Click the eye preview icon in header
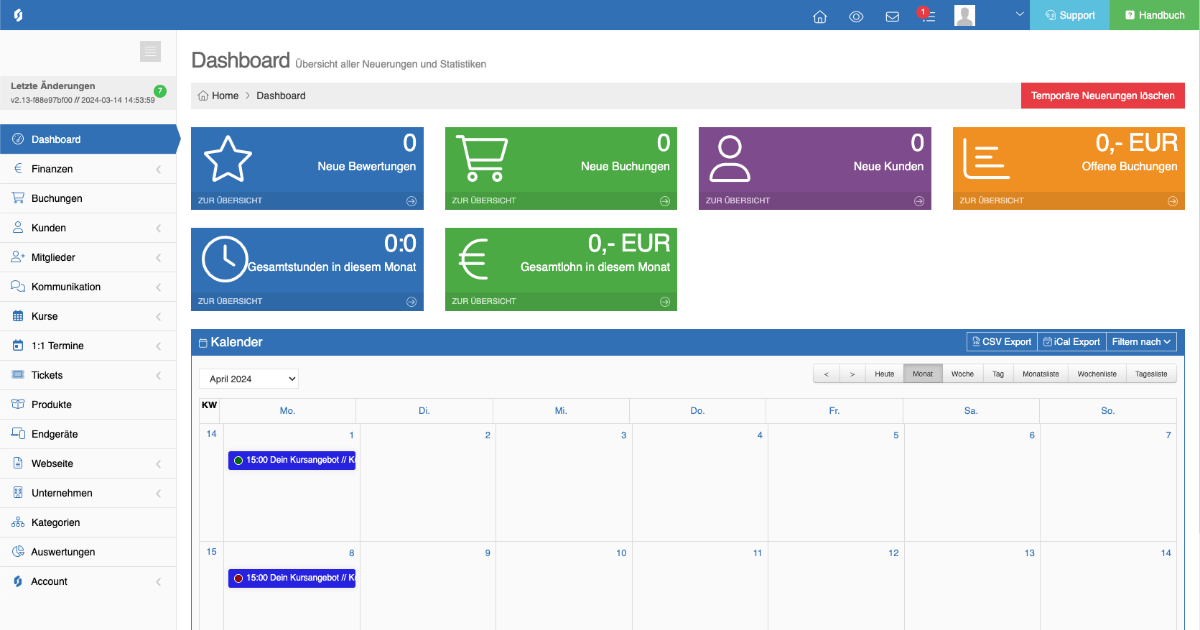 (856, 16)
